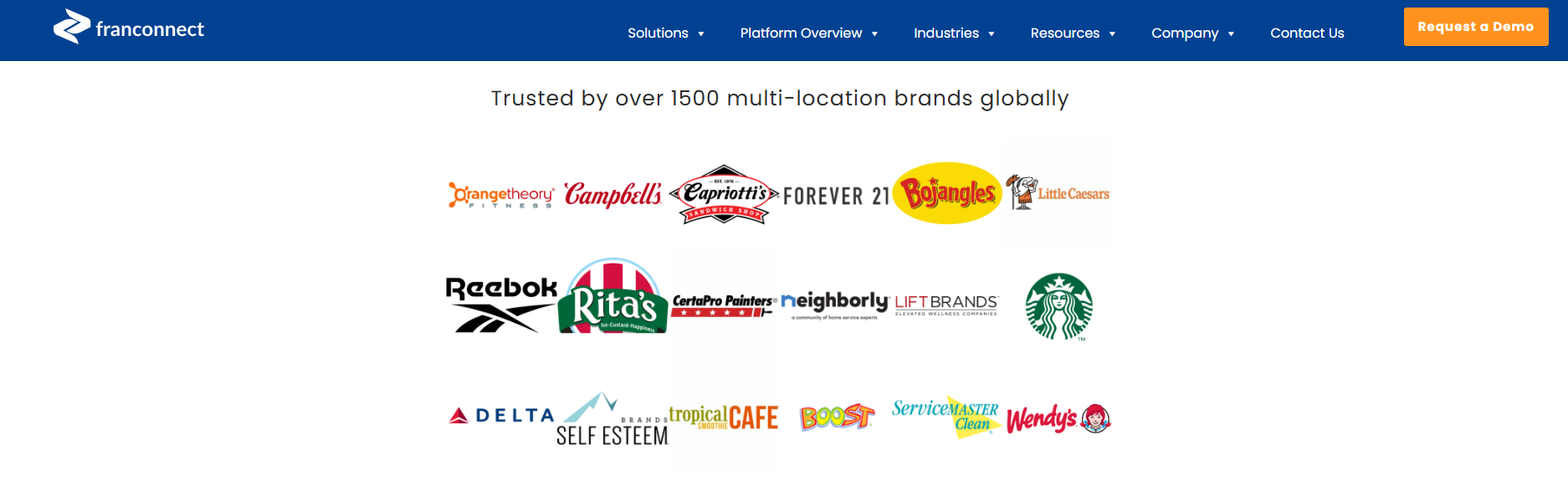Open the Company menu
Image resolution: width=1568 pixels, height=496 pixels.
[x=1185, y=33]
